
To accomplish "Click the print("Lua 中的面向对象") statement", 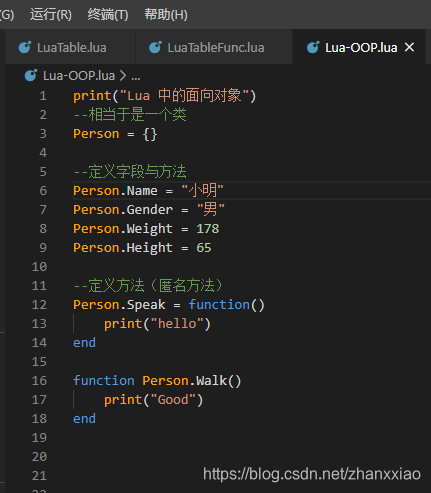I will pos(165,96).
